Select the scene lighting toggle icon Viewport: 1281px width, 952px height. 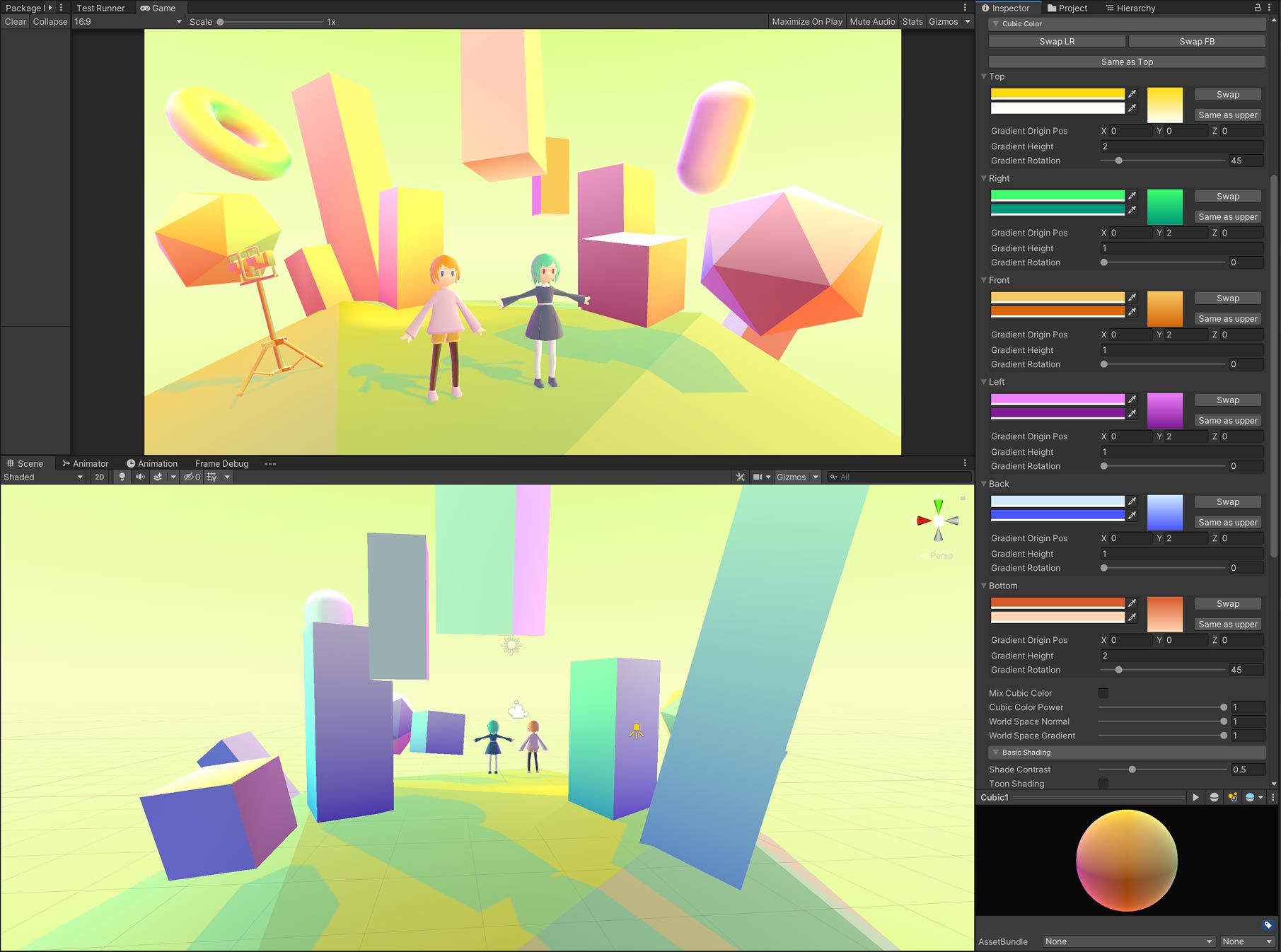point(122,477)
